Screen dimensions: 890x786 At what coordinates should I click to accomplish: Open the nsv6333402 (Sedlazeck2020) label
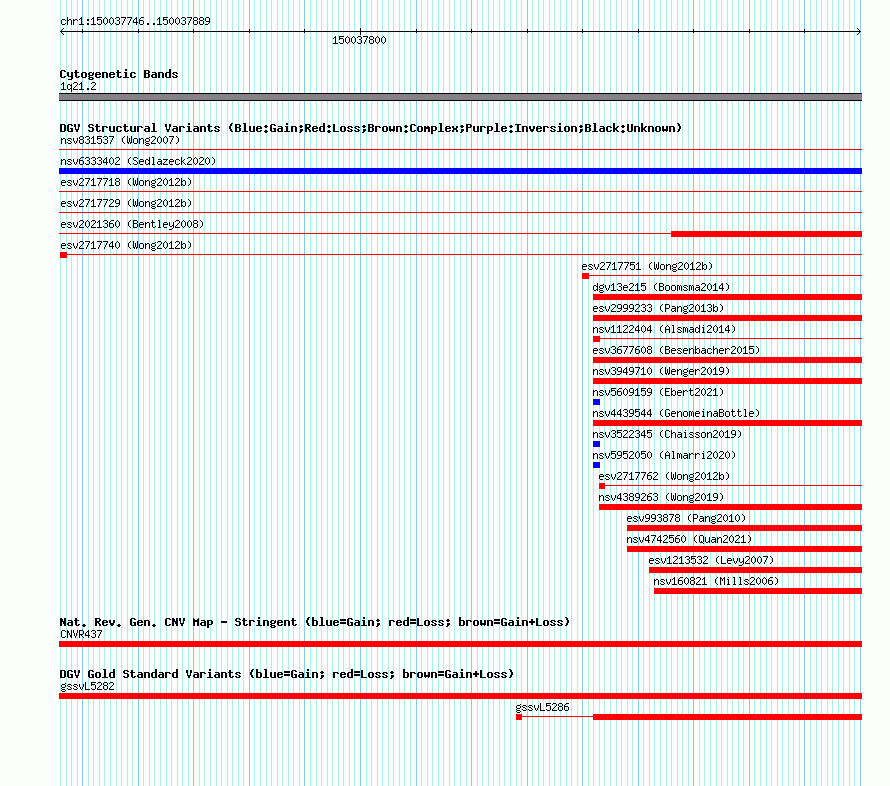138,161
